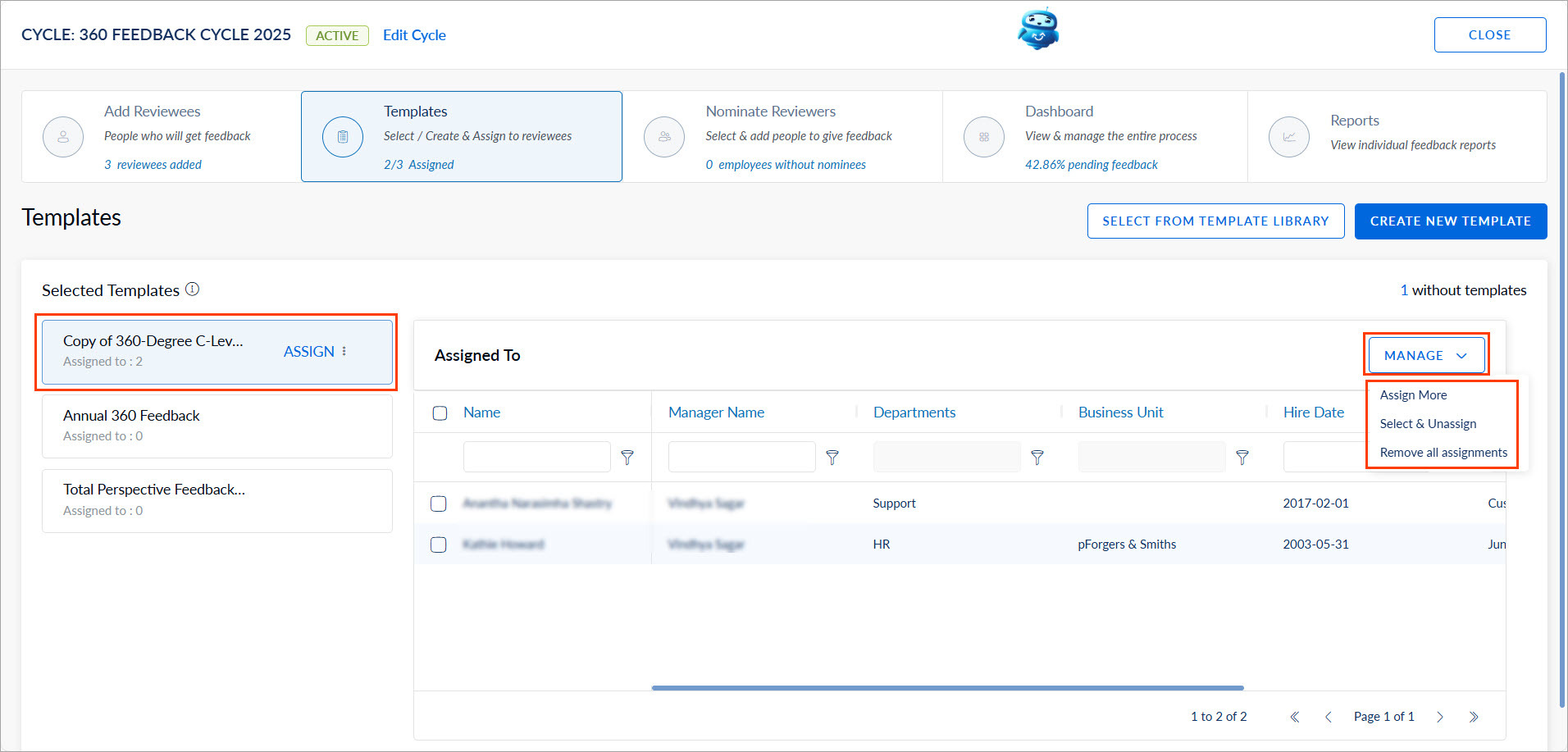Screen dimensions: 1568x752
Task: Click the Departments column filter icon
Action: pyautogui.click(x=1037, y=458)
